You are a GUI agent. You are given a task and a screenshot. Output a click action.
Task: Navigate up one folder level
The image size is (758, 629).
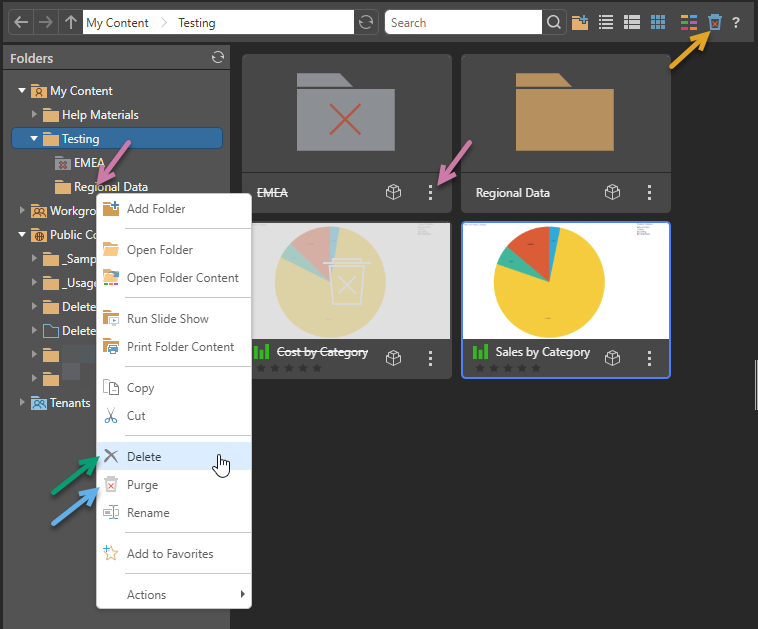(x=69, y=22)
